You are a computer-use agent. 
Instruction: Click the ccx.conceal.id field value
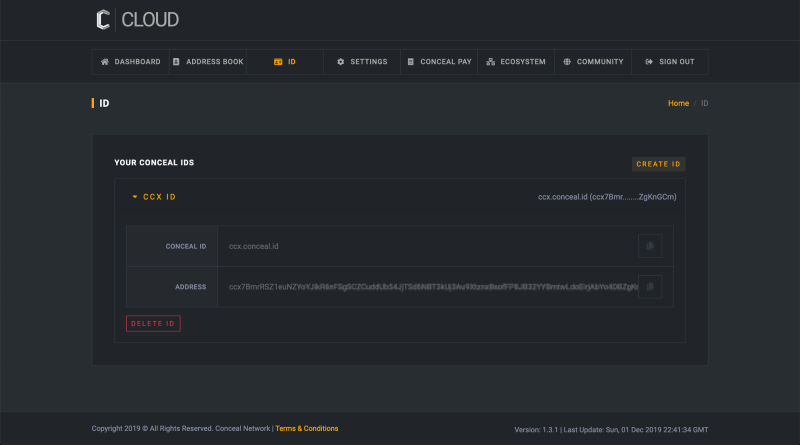254,246
